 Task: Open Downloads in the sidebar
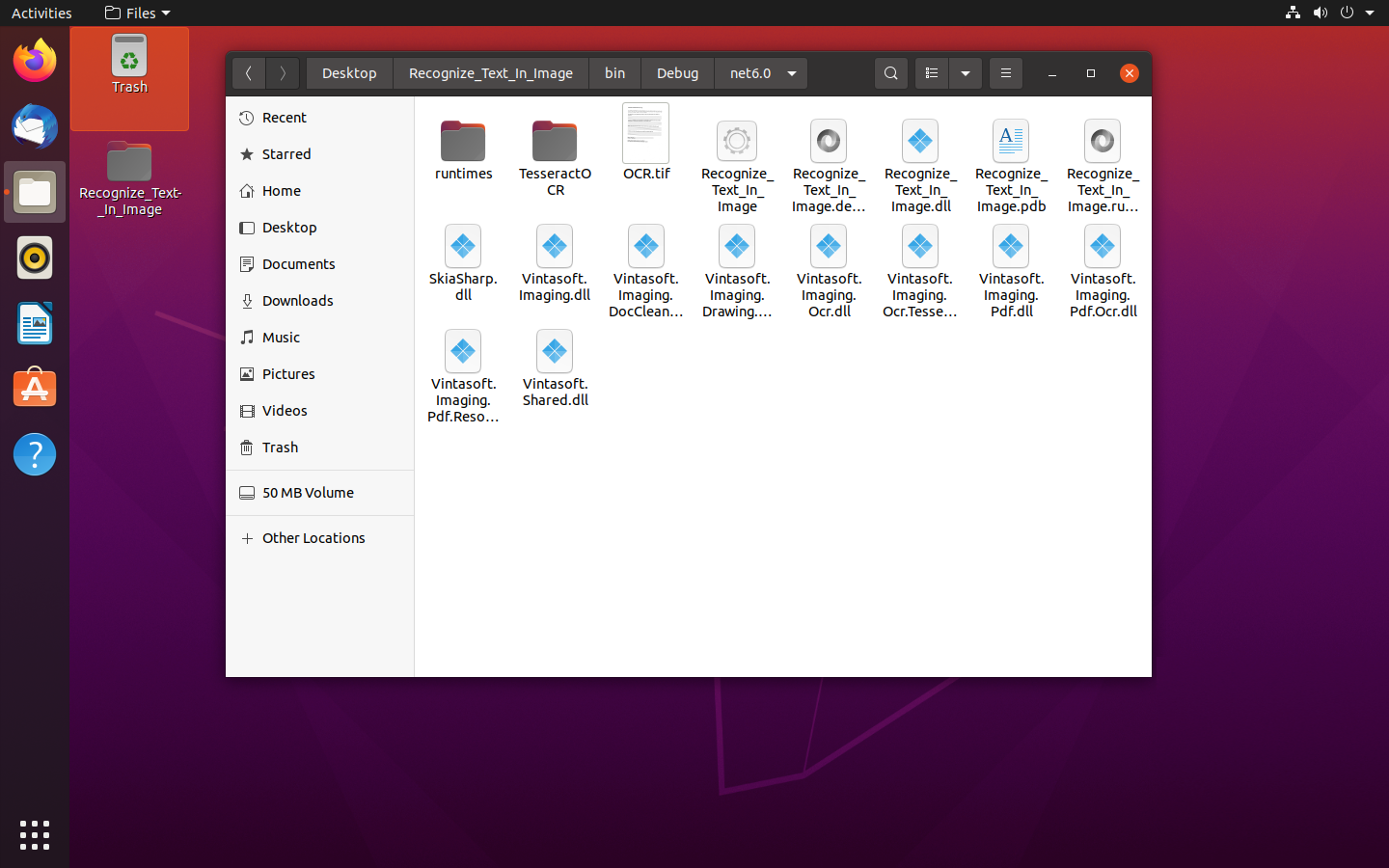[297, 301]
